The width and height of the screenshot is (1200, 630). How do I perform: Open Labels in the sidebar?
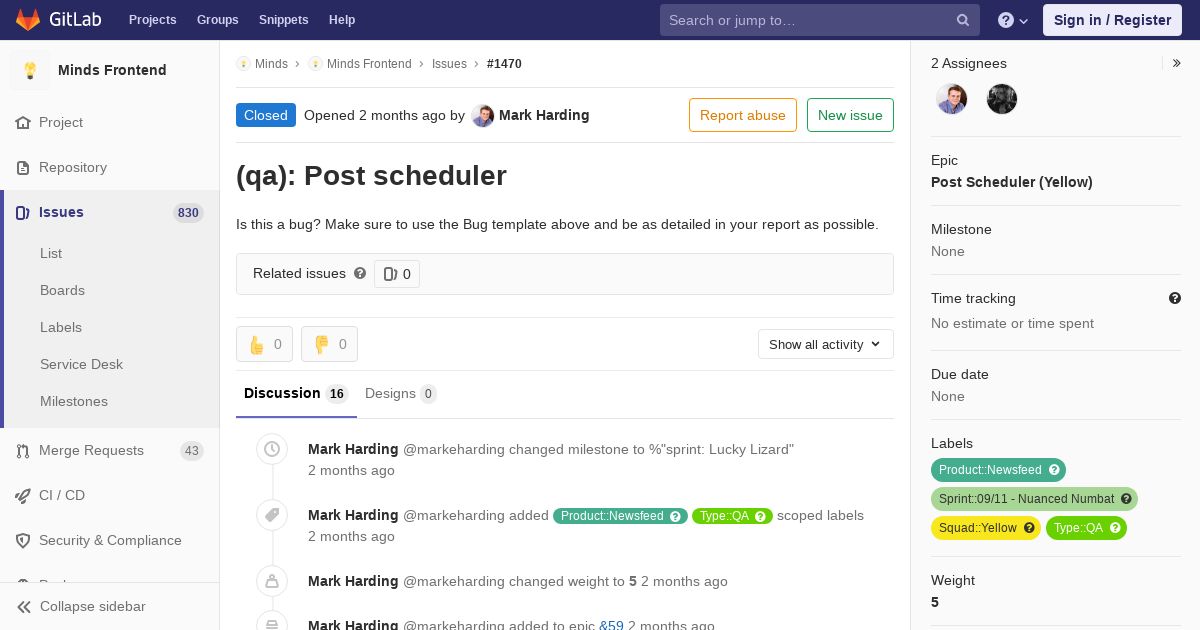[61, 327]
